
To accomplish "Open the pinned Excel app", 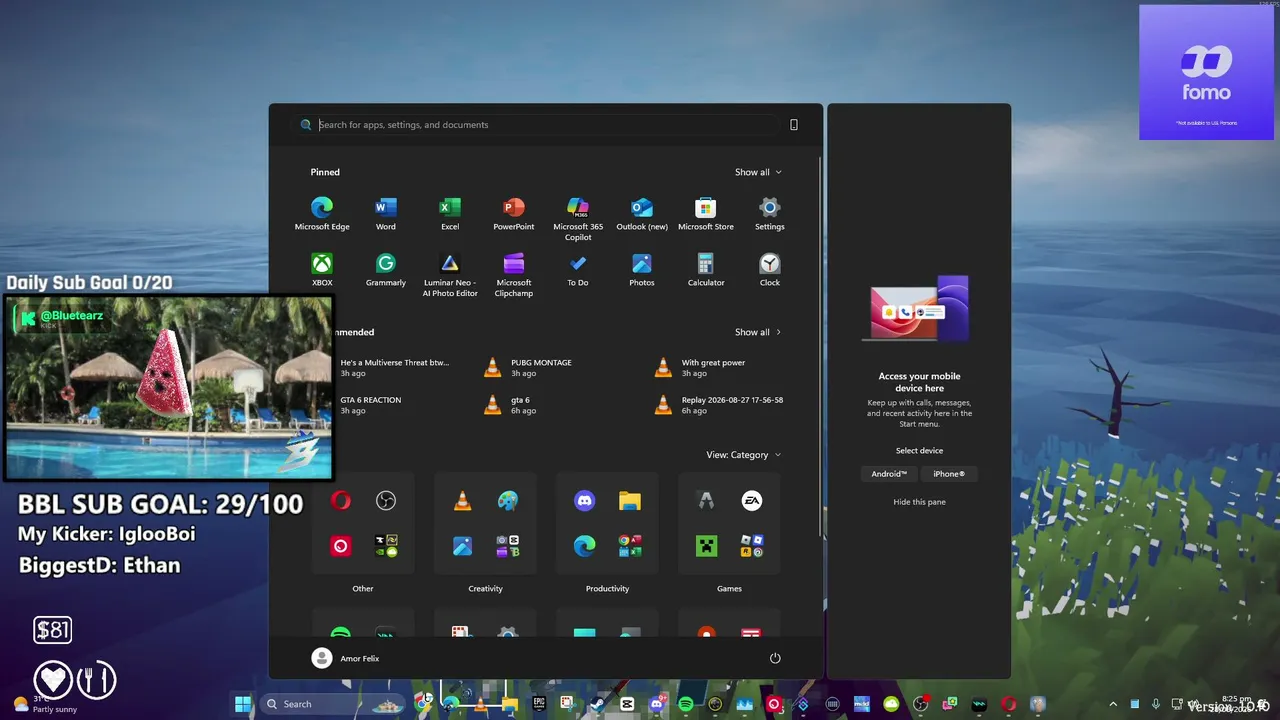I will pos(450,213).
